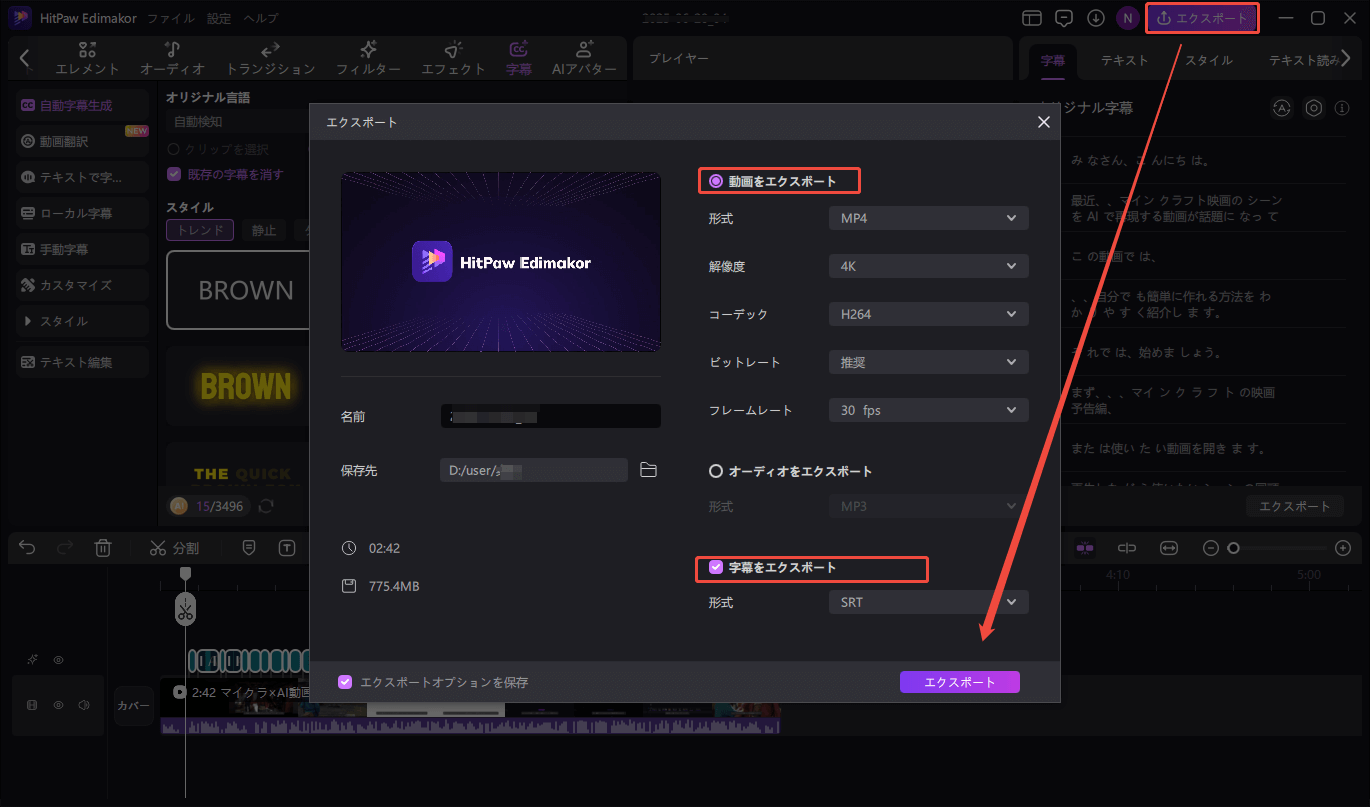Open the N user account avatar
Viewport: 1370px width, 807px height.
point(1128,18)
